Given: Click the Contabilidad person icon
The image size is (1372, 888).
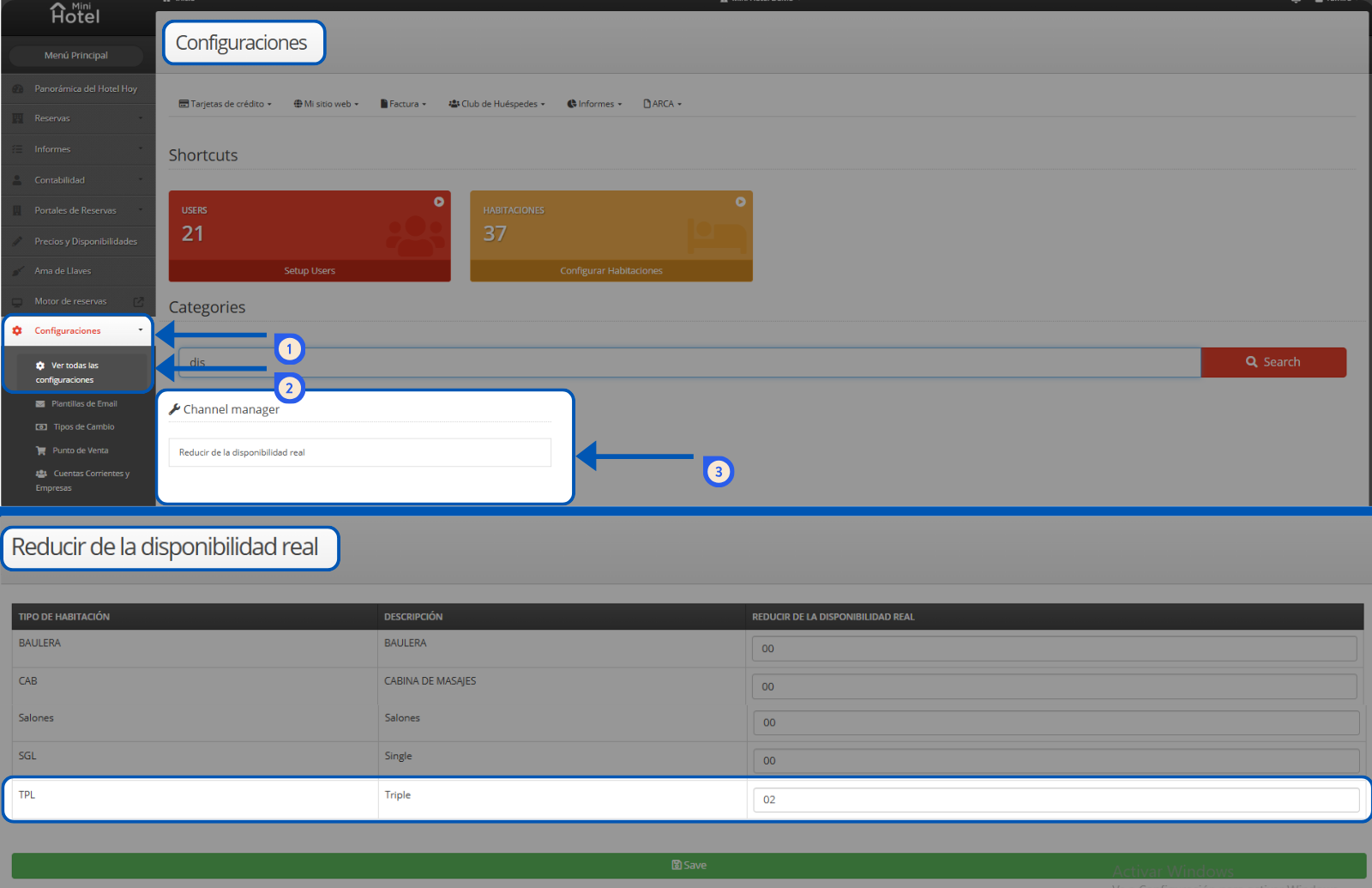Looking at the screenshot, I should click(17, 180).
